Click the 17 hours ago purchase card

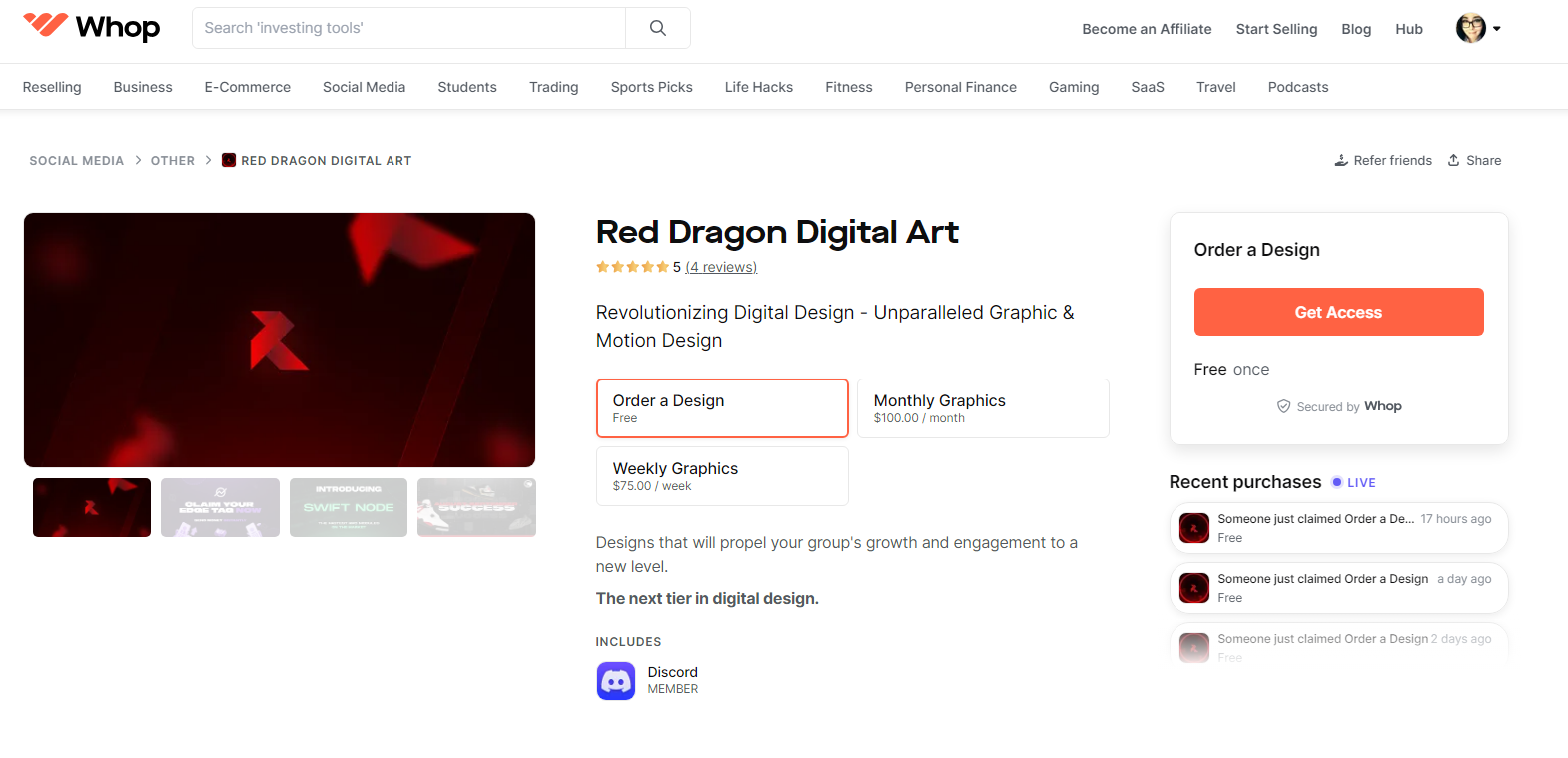pos(1338,528)
